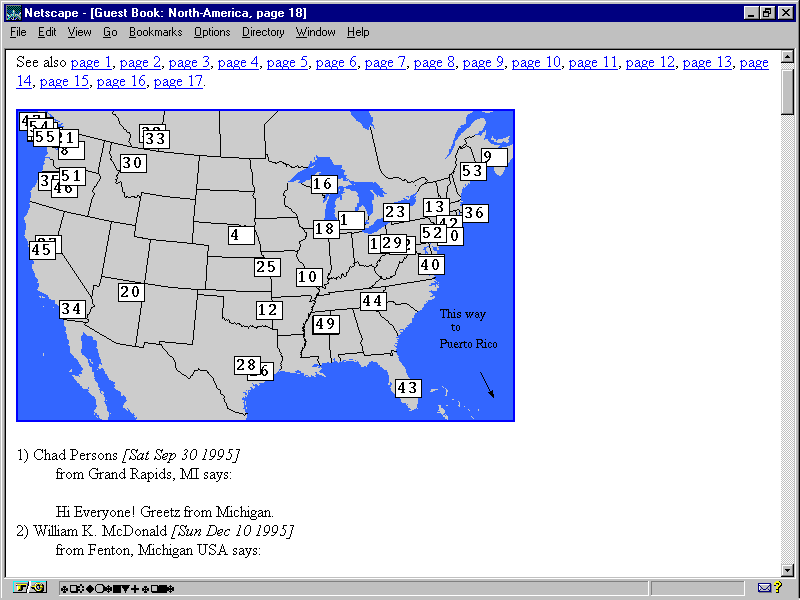Click the vertical scrollbar up arrow

pyautogui.click(x=788, y=57)
